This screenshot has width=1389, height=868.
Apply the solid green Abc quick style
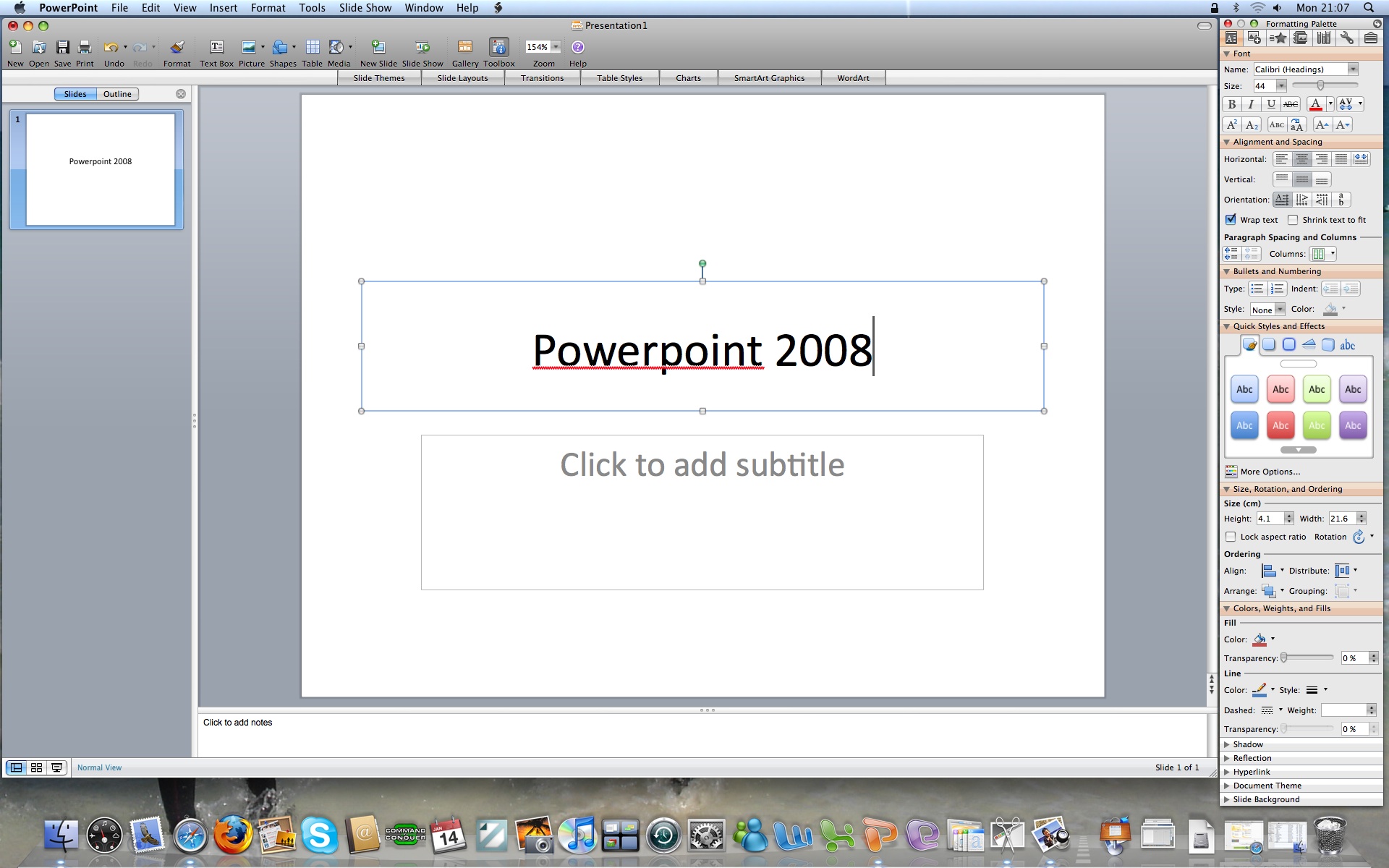[1317, 425]
